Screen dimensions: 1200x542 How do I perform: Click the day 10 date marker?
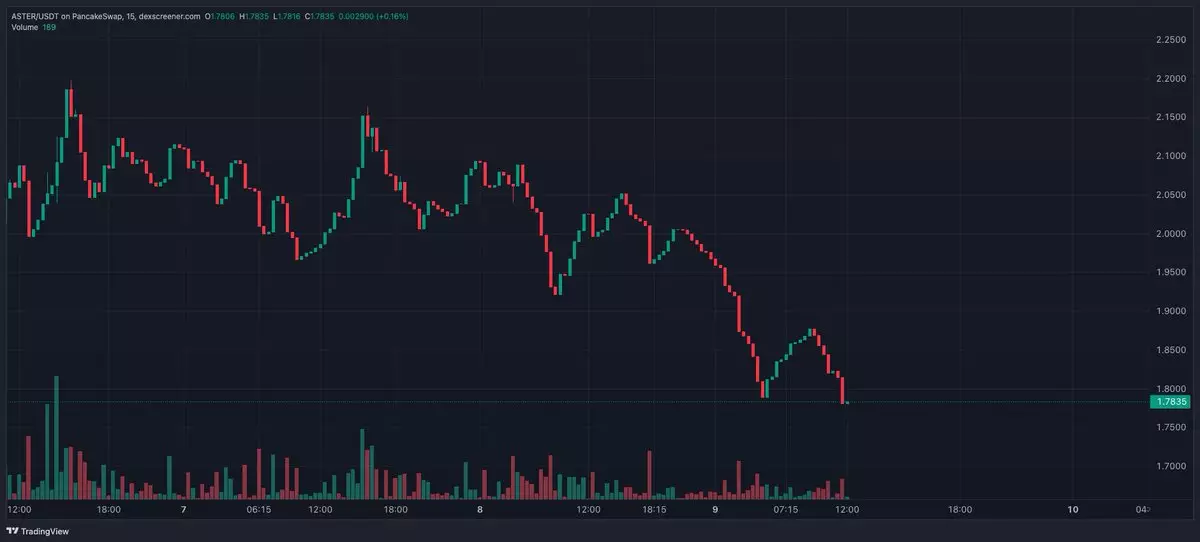point(1073,509)
